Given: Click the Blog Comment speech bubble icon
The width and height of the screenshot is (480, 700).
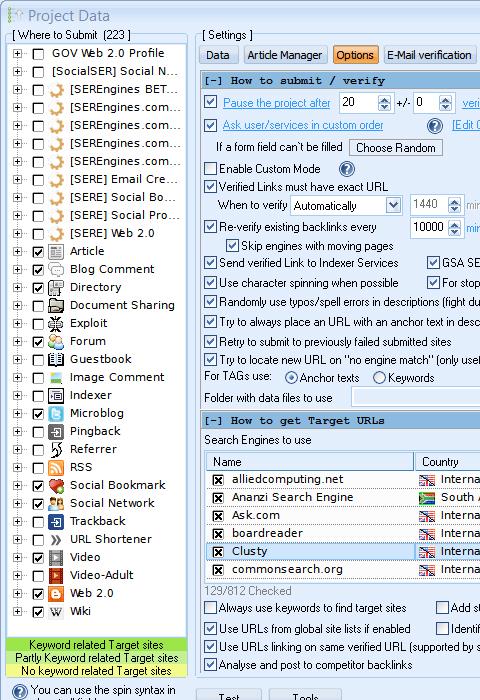Looking at the screenshot, I should tap(56, 270).
